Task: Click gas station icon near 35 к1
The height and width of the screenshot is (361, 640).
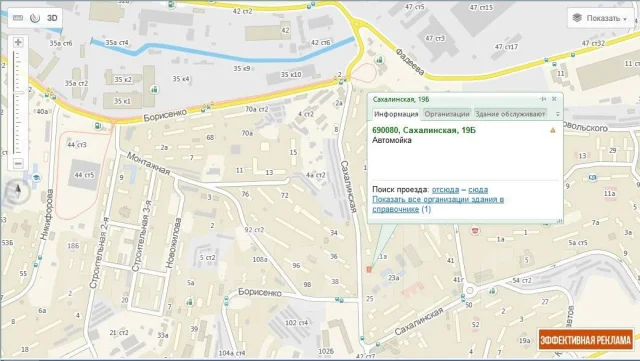Action: coord(154,89)
